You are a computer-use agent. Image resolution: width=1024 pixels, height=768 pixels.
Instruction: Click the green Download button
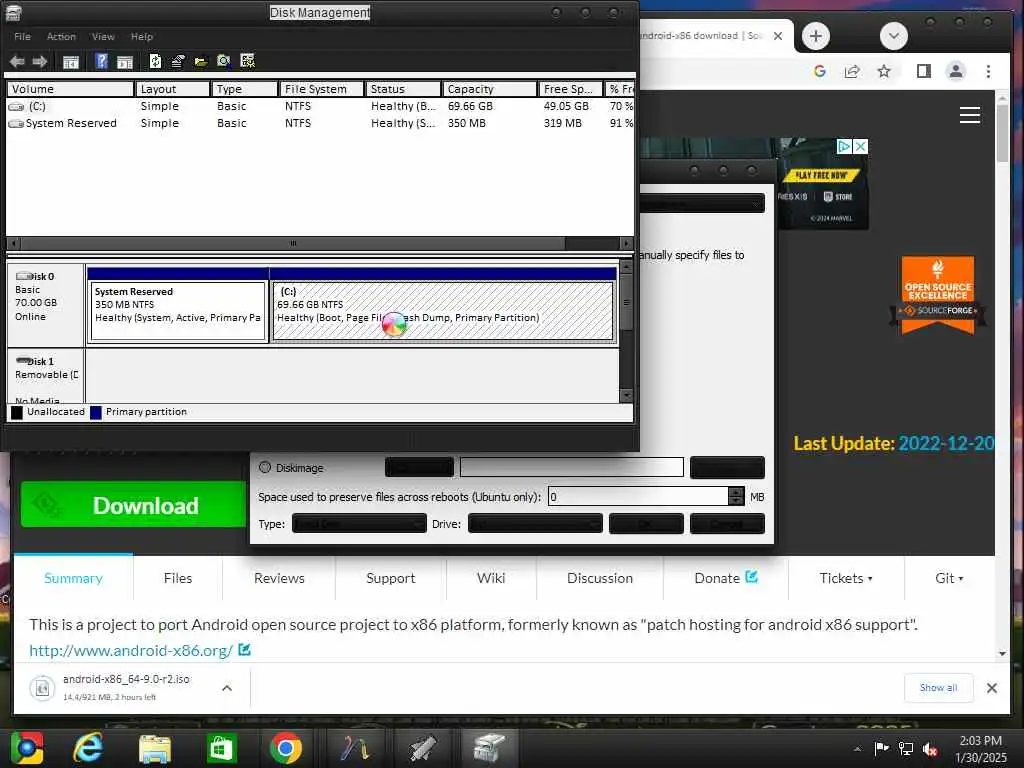[x=134, y=505]
